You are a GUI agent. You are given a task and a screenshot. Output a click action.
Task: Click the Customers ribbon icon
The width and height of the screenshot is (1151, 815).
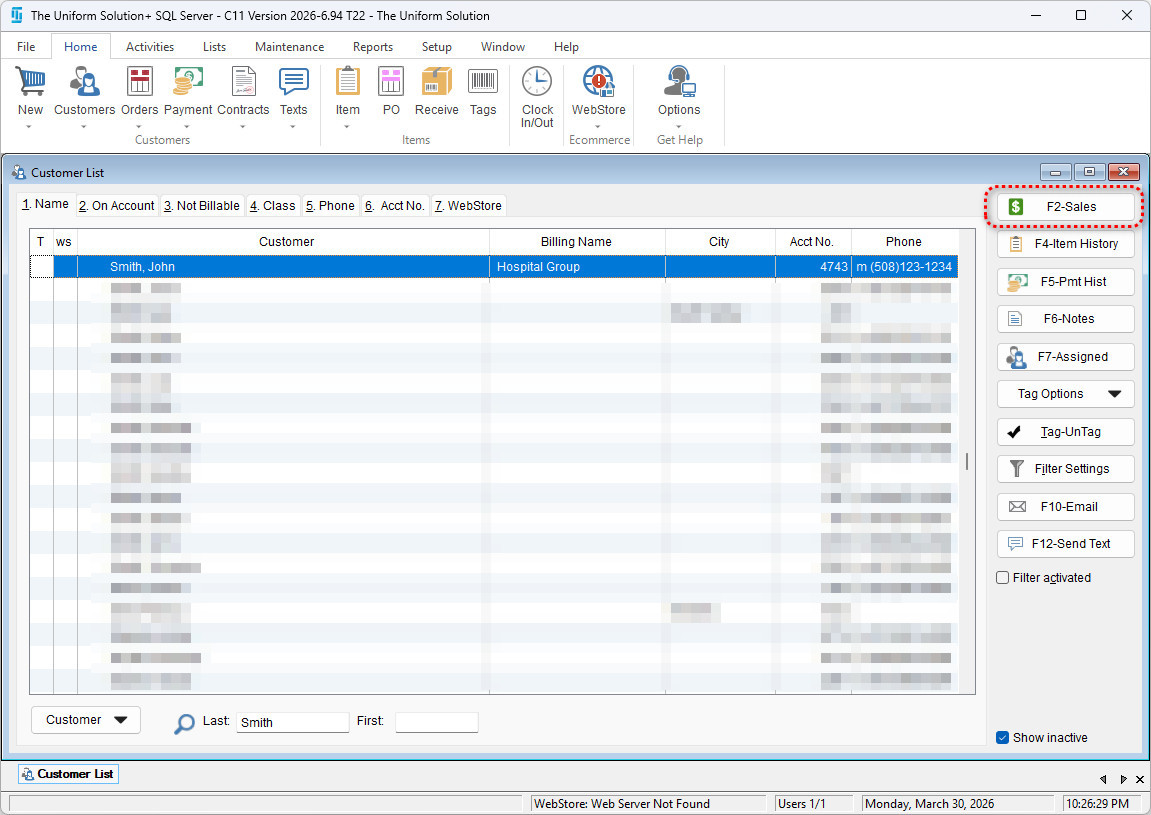click(84, 83)
